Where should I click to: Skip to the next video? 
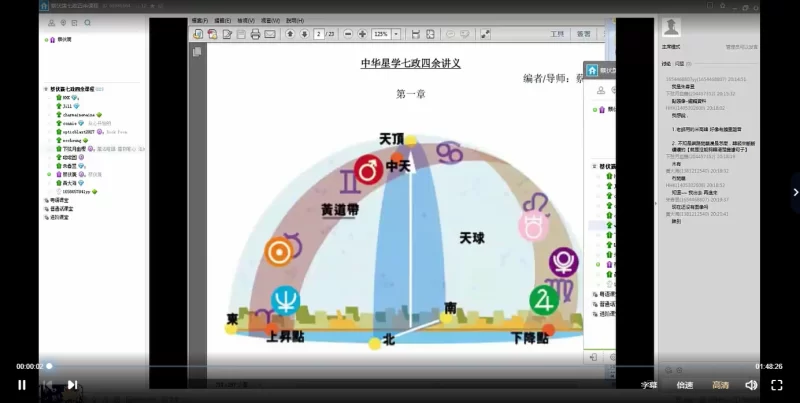(72, 384)
